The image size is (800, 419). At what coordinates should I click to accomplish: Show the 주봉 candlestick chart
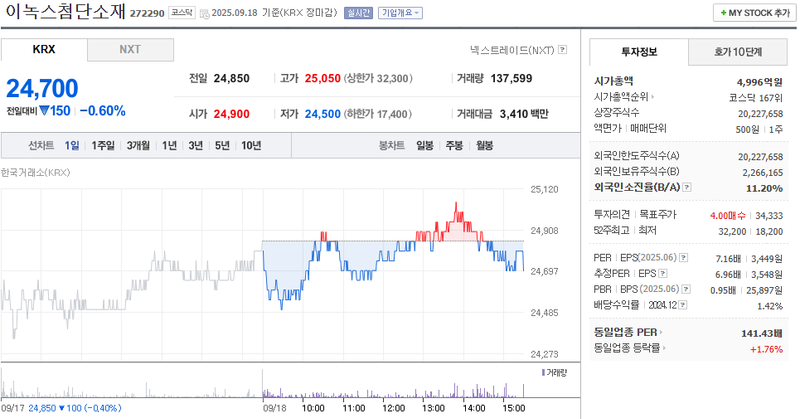click(x=455, y=146)
